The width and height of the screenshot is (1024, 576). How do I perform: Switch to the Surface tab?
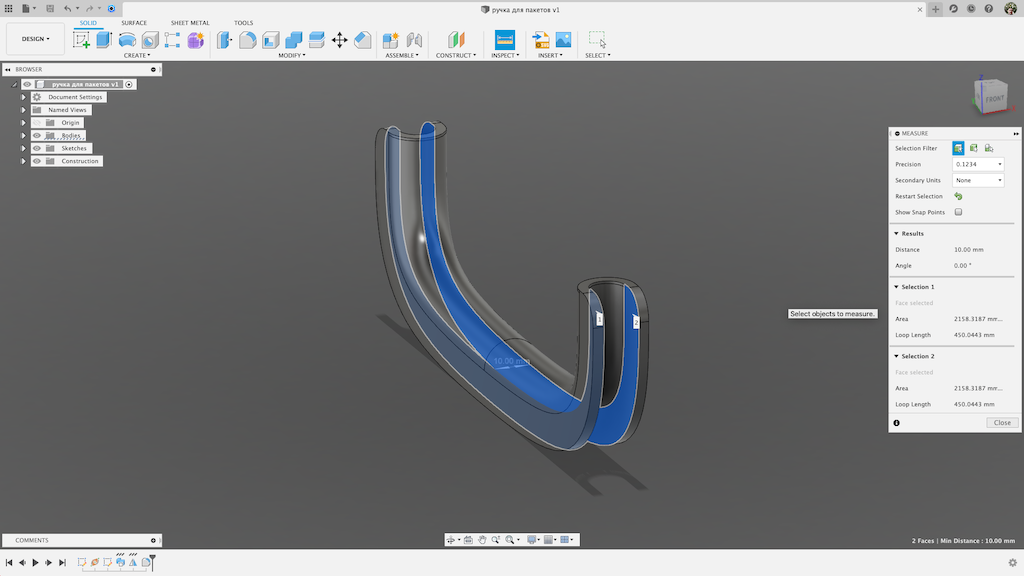(134, 23)
